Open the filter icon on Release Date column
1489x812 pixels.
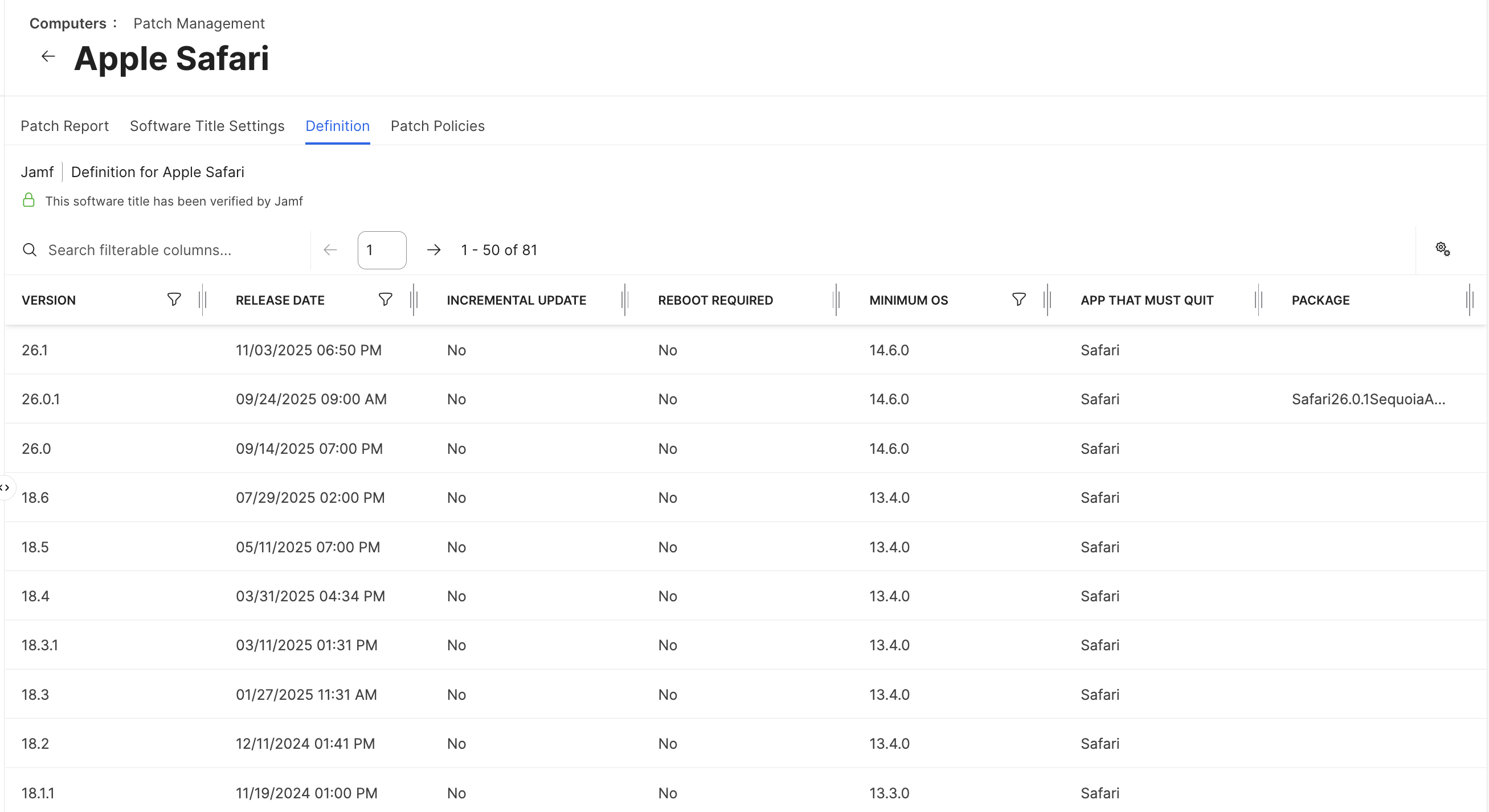(x=385, y=300)
